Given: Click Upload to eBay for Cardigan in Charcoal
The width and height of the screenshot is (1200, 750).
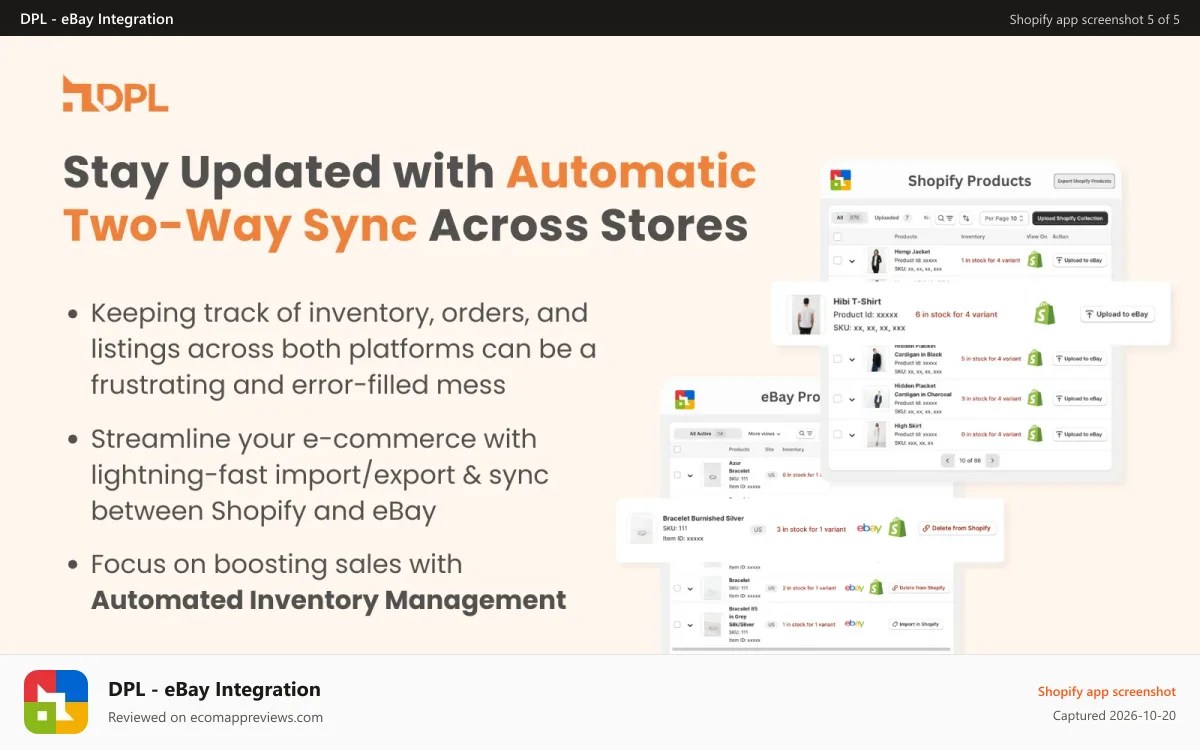Looking at the screenshot, I should (1079, 398).
